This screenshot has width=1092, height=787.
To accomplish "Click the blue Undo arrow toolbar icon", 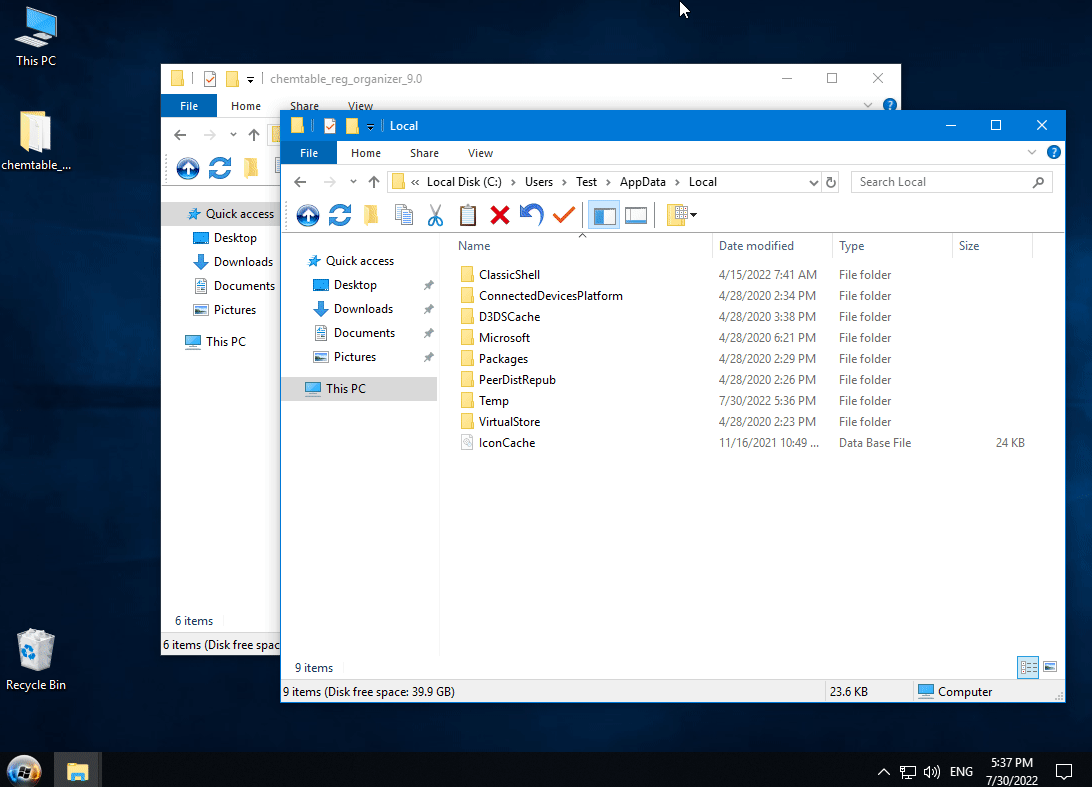I will pyautogui.click(x=531, y=215).
